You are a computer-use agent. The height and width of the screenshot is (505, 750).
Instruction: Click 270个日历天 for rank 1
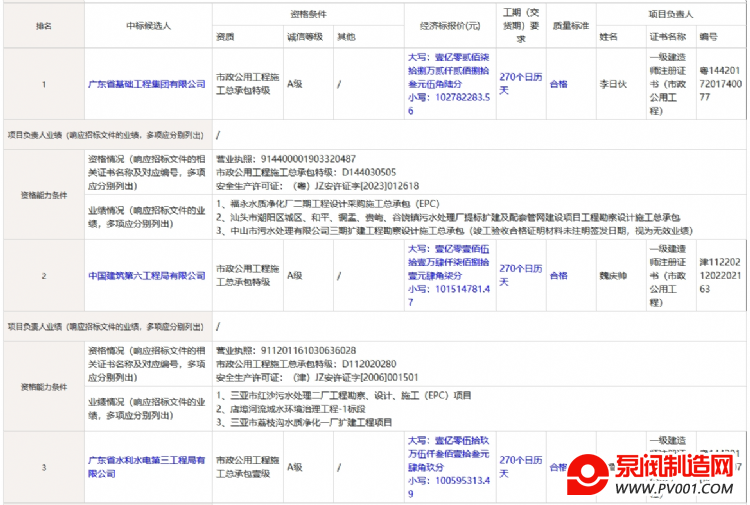[521, 84]
